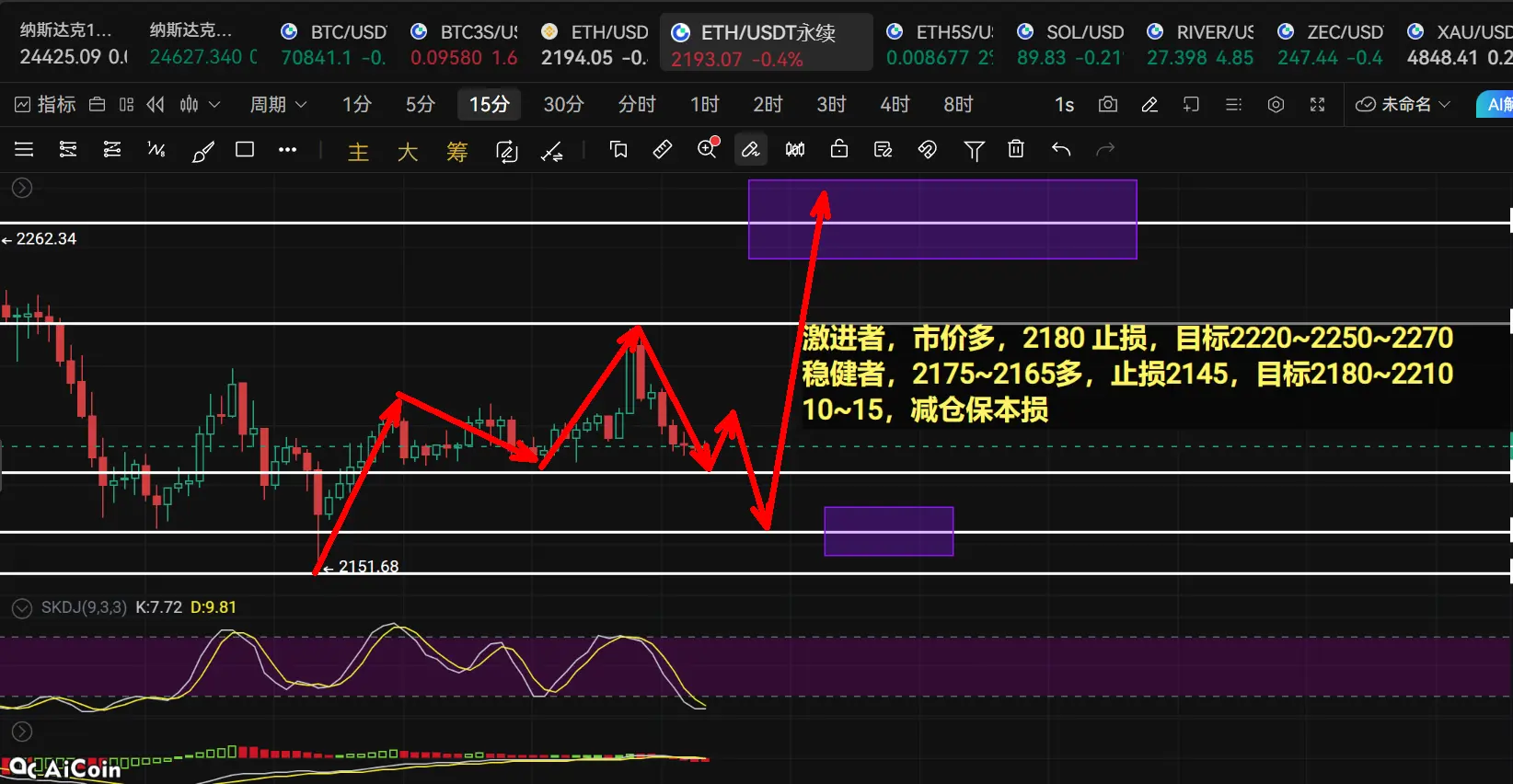Expand the chart type dropdown arrow
Screen dimensions: 1513x784
pos(214,105)
